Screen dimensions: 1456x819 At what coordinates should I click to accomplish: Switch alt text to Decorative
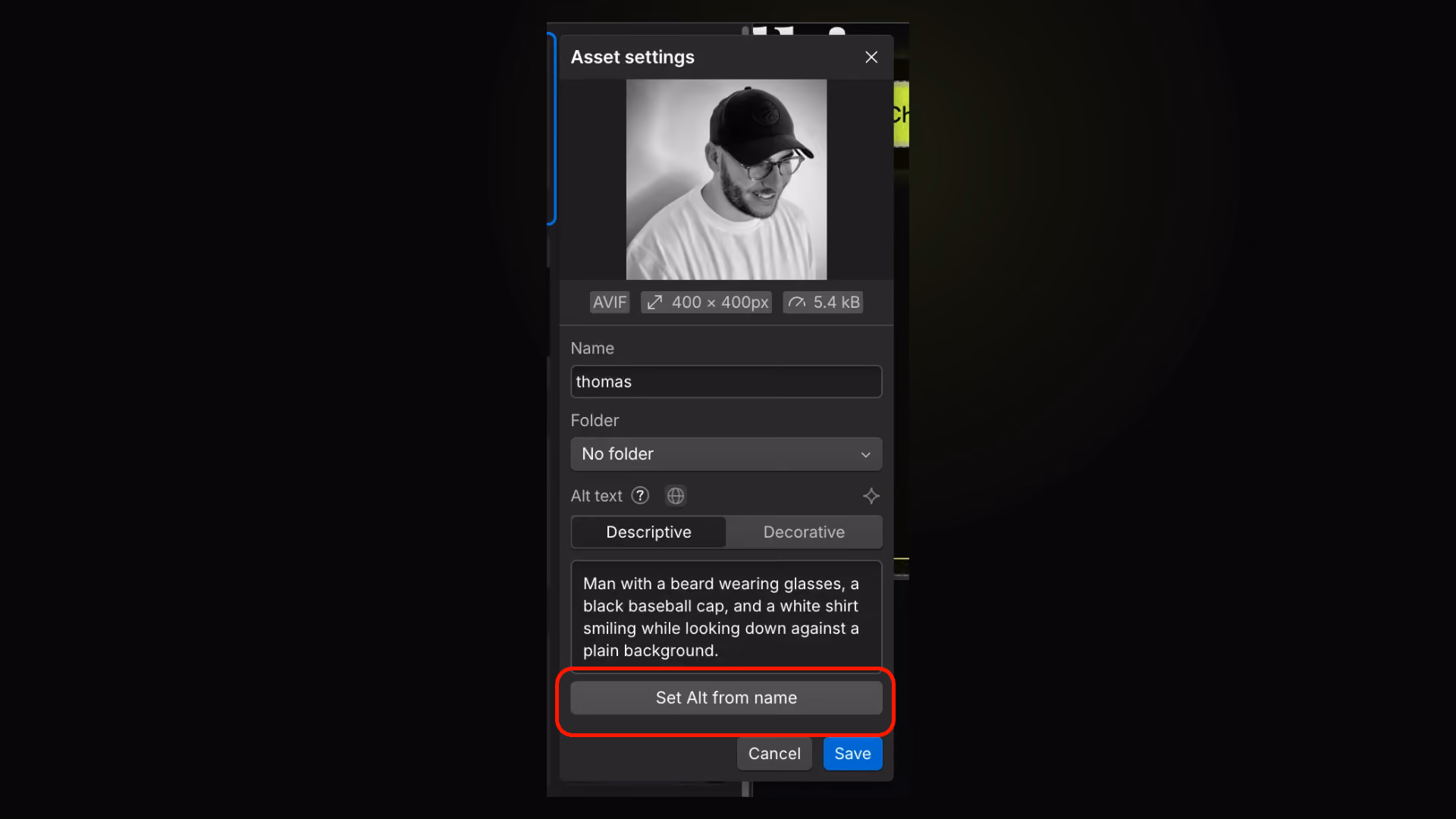804,532
